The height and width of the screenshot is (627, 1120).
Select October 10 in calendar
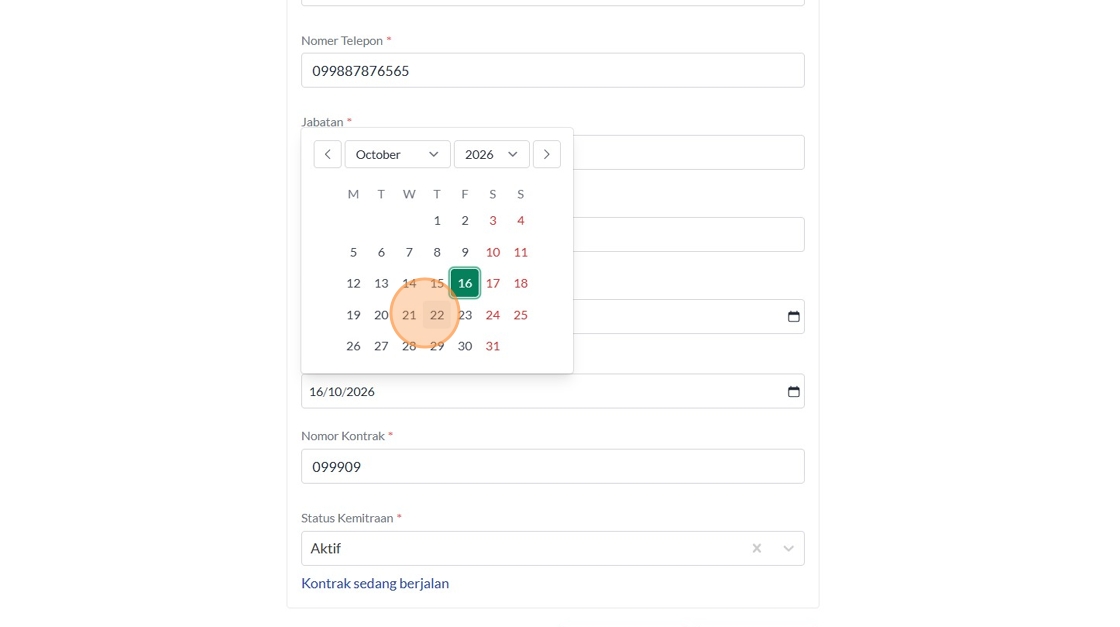[x=493, y=252]
